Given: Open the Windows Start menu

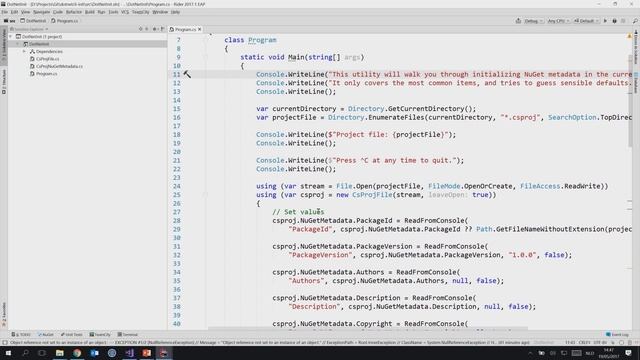Looking at the screenshot, I should 8,353.
